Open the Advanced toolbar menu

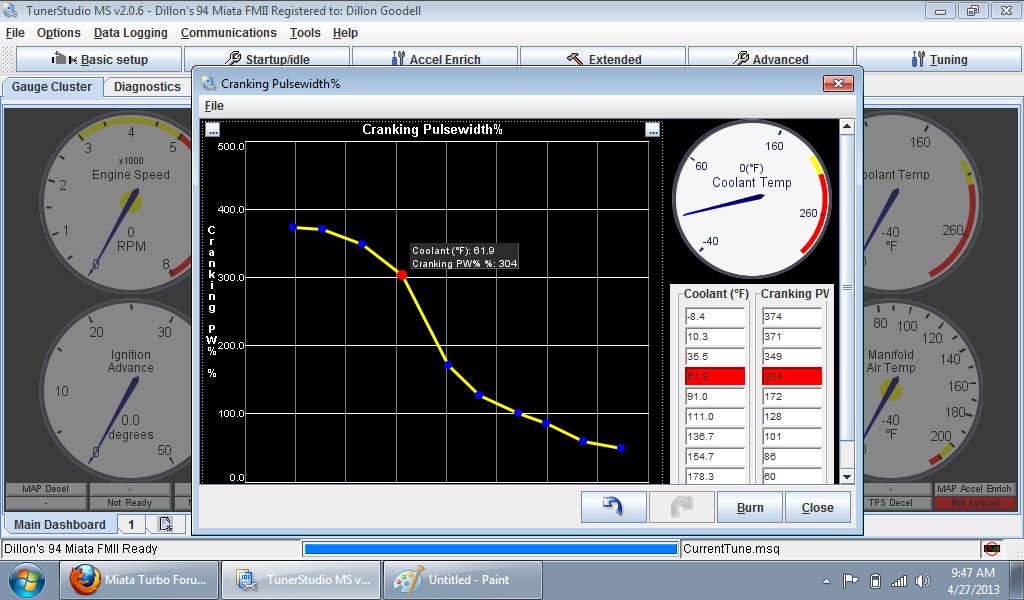coord(771,59)
